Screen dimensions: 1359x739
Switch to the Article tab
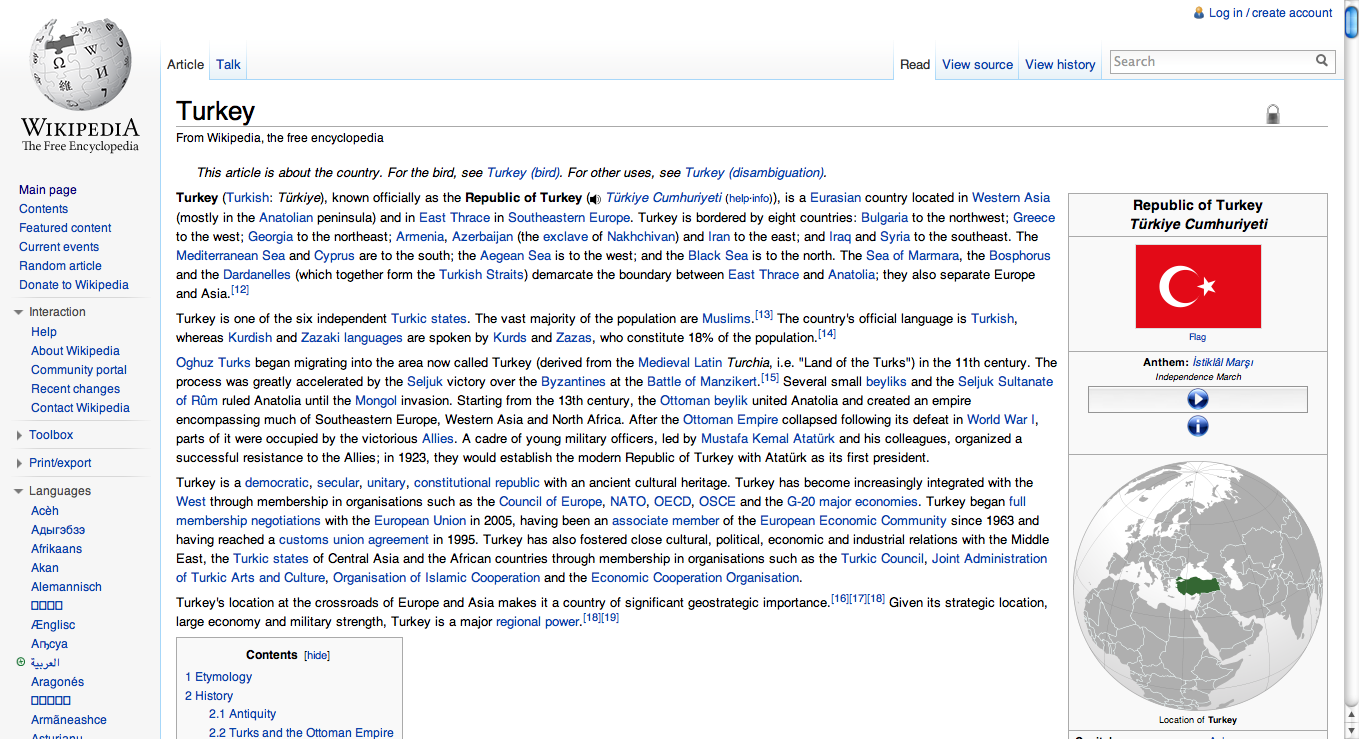[x=185, y=64]
